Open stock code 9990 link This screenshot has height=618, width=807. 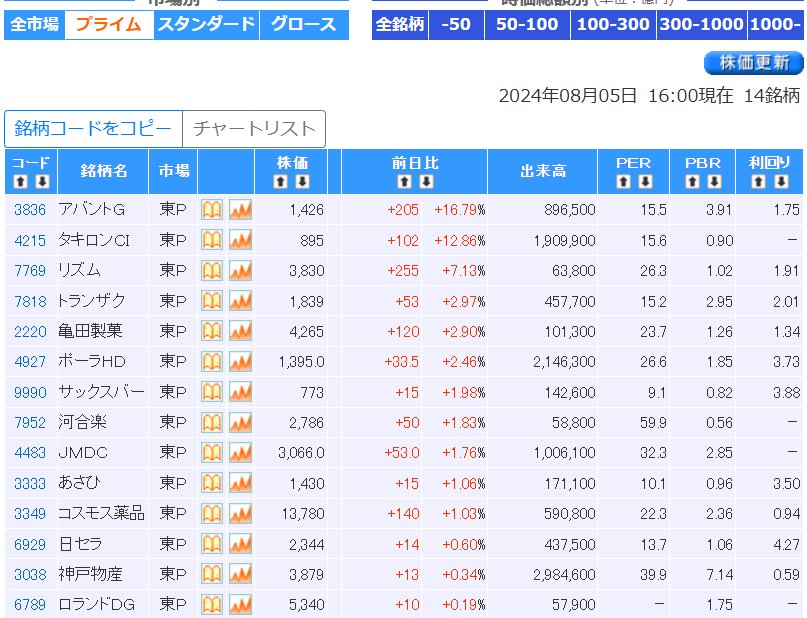[x=30, y=392]
